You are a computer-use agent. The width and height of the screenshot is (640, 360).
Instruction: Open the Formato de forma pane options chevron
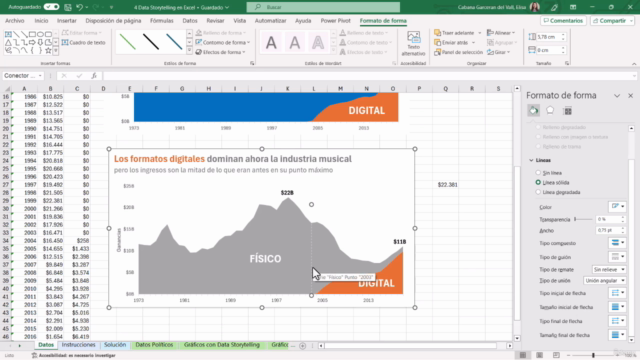point(617,96)
